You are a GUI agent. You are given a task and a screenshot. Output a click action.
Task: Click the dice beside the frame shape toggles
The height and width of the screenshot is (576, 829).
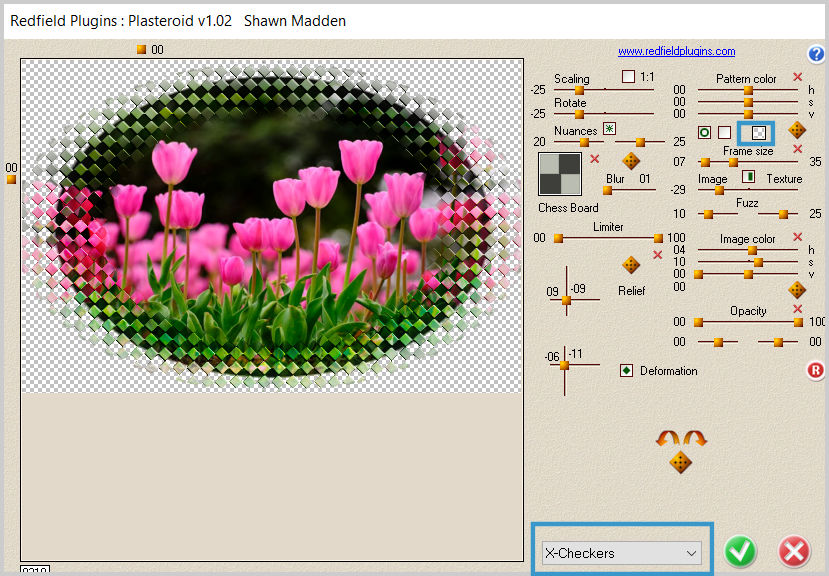[797, 130]
